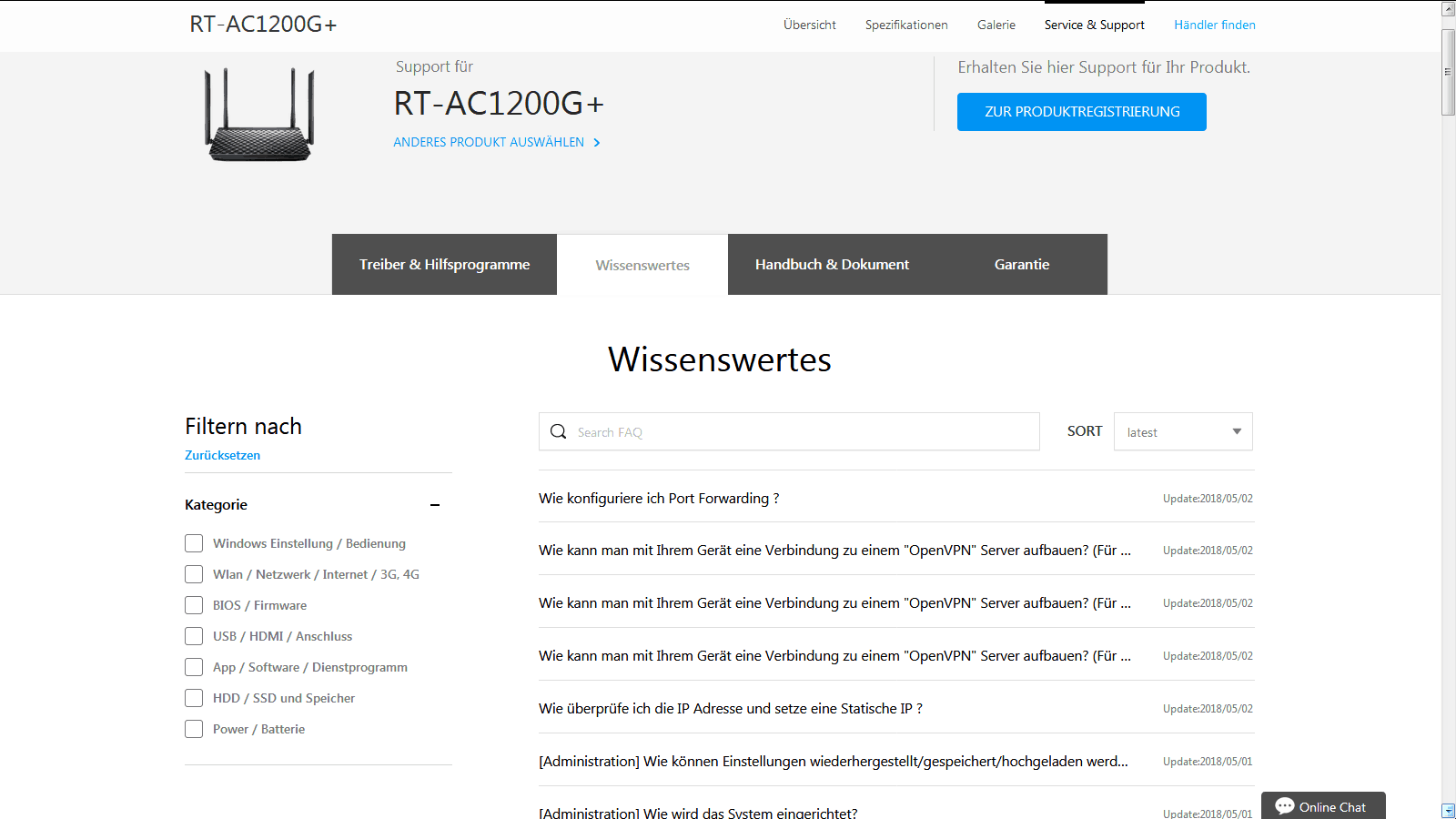The height and width of the screenshot is (819, 1456).
Task: Open FAQ Wie wird das System eingerichtet
Action: tap(698, 813)
